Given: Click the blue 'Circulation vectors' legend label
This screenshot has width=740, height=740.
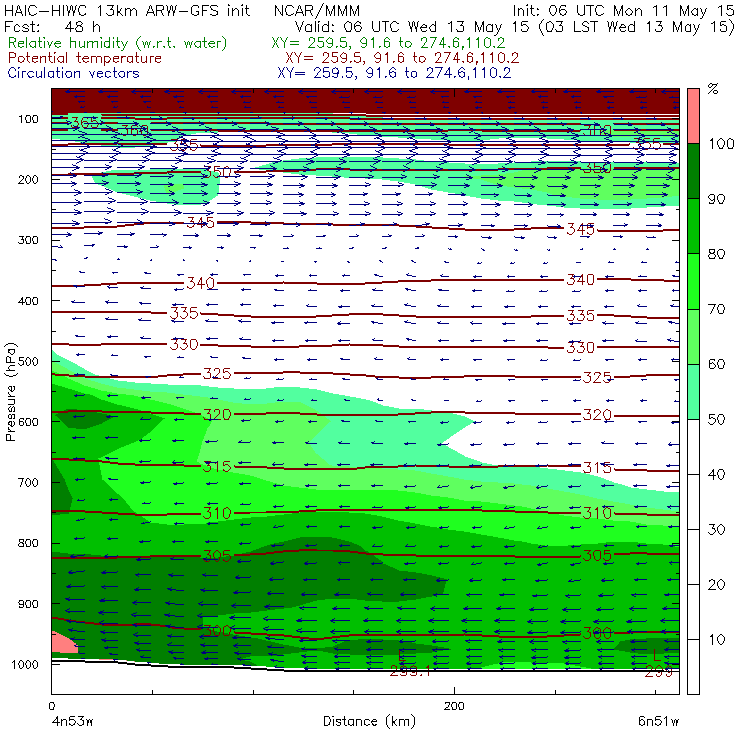Looking at the screenshot, I should coord(74,73).
